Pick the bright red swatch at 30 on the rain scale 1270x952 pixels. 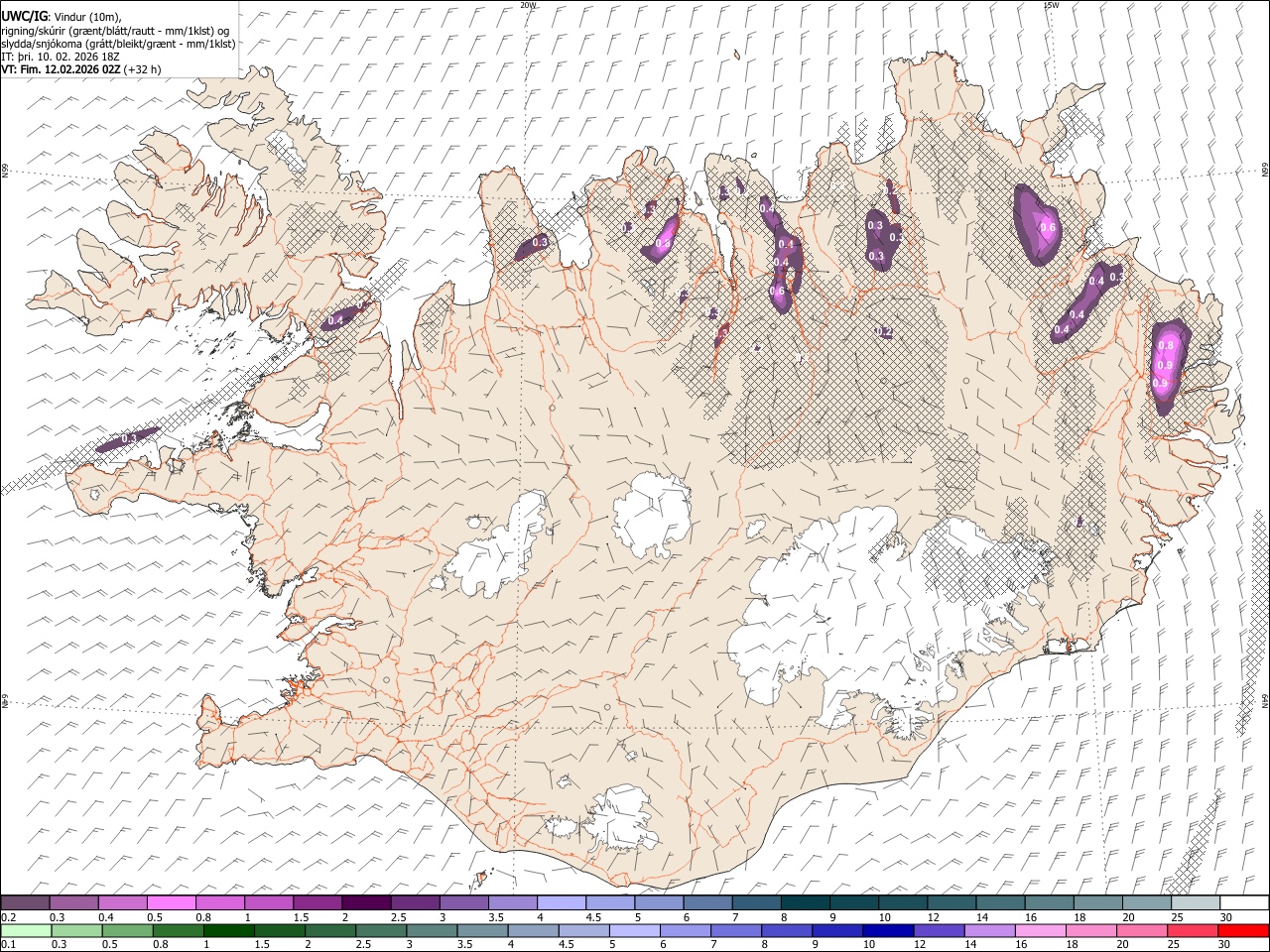pos(1243,930)
